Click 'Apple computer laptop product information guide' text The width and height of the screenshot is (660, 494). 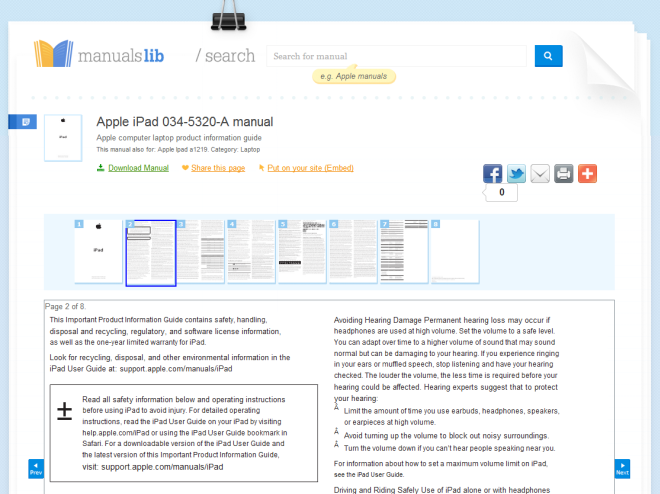coord(179,138)
